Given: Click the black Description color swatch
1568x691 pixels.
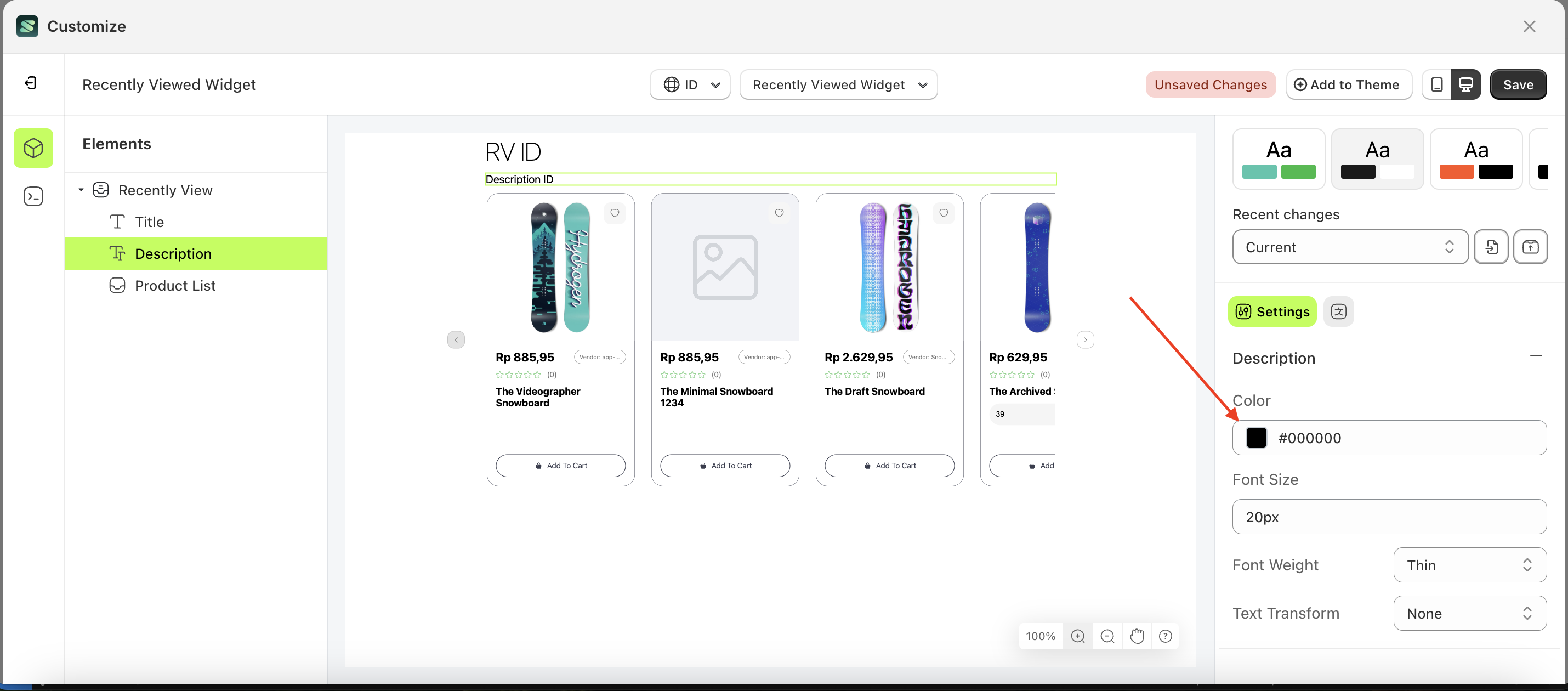Looking at the screenshot, I should click(1257, 437).
